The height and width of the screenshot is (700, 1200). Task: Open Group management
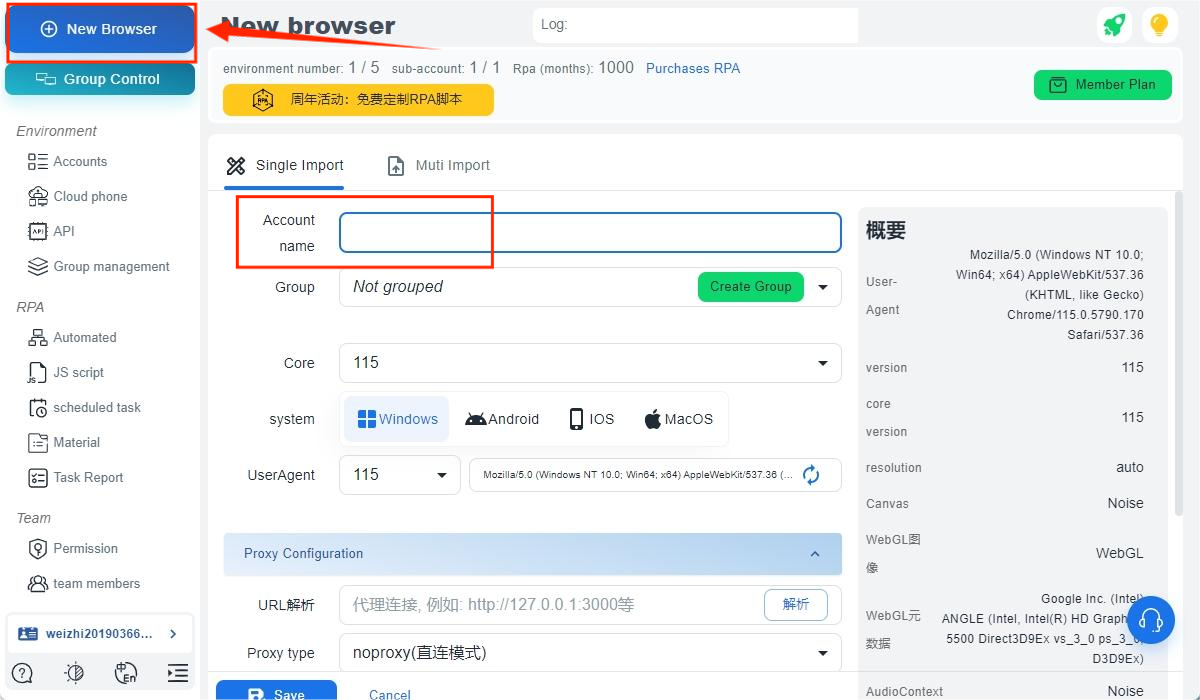click(x=111, y=266)
